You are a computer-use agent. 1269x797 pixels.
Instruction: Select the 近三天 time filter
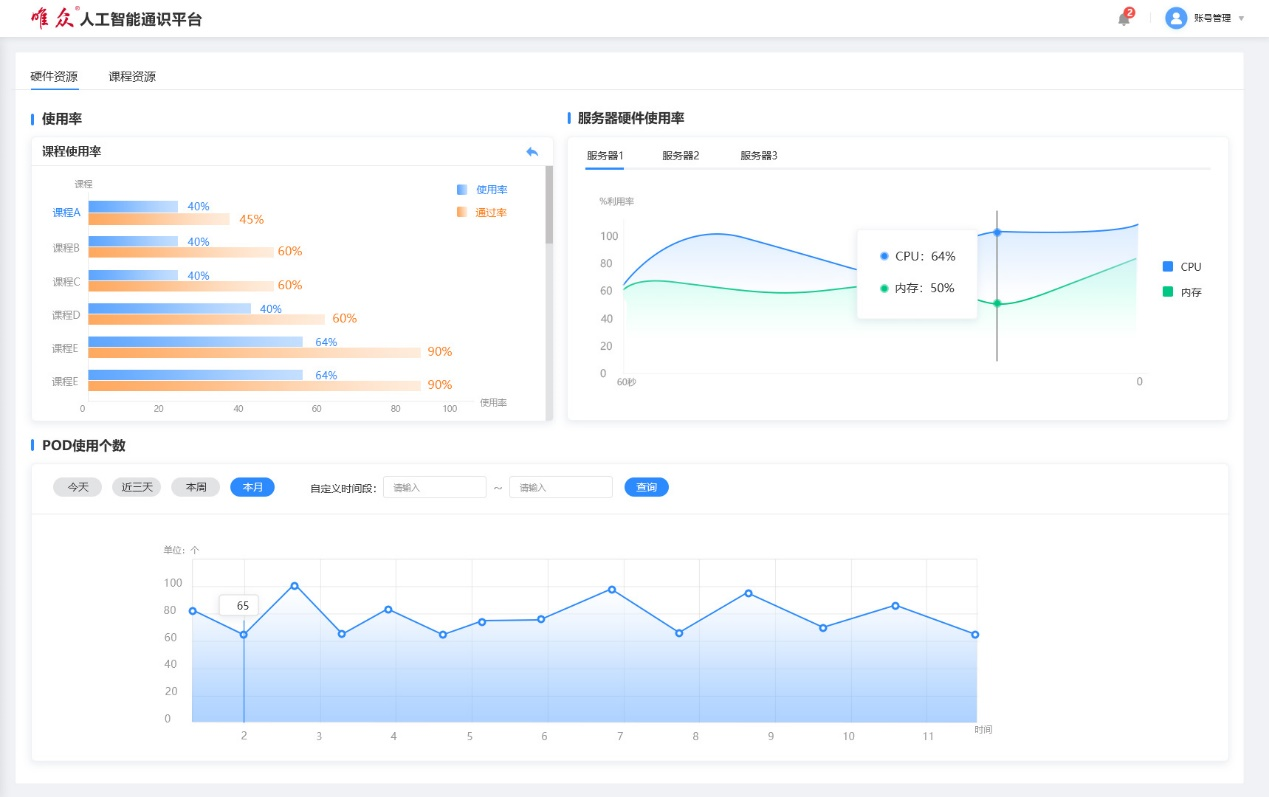pyautogui.click(x=137, y=487)
